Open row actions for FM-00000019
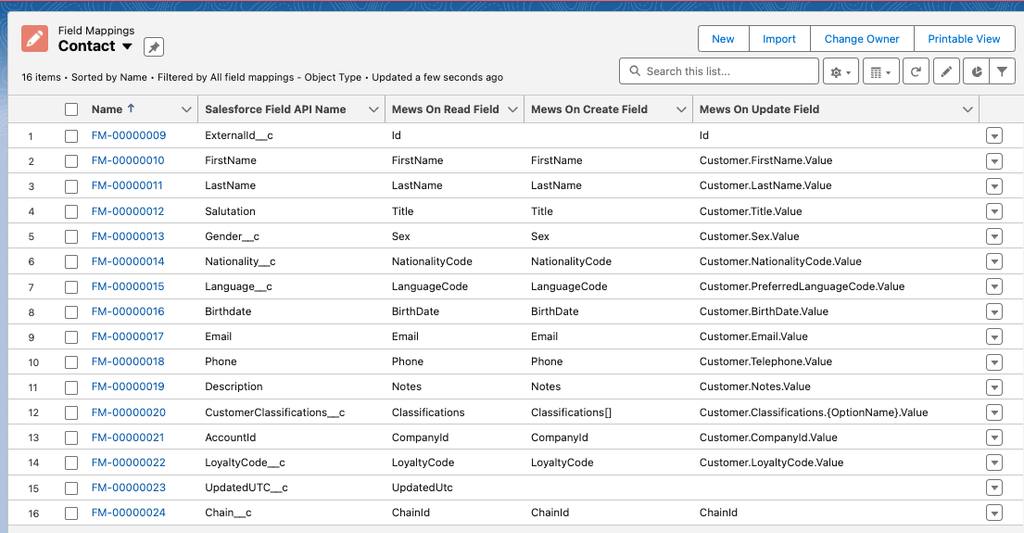This screenshot has width=1024, height=533. [994, 387]
